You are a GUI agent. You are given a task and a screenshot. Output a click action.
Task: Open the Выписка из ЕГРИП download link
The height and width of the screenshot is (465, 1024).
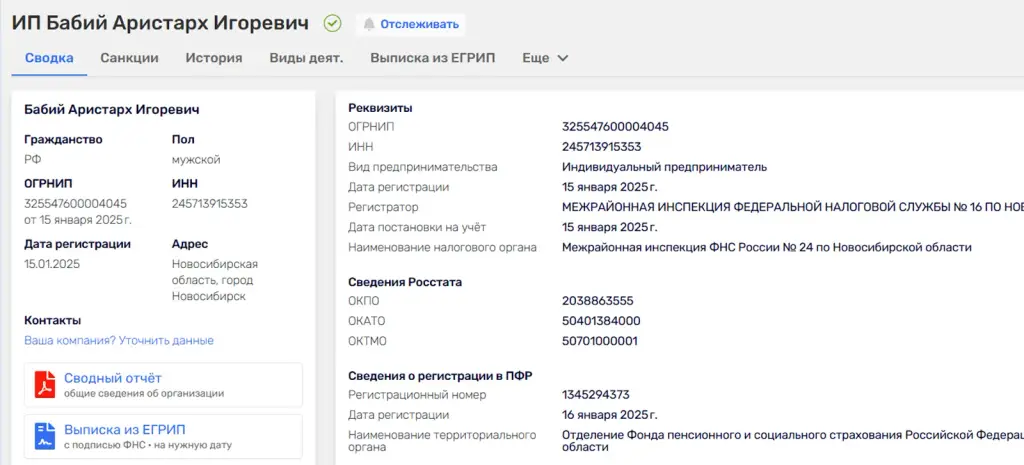[125, 430]
